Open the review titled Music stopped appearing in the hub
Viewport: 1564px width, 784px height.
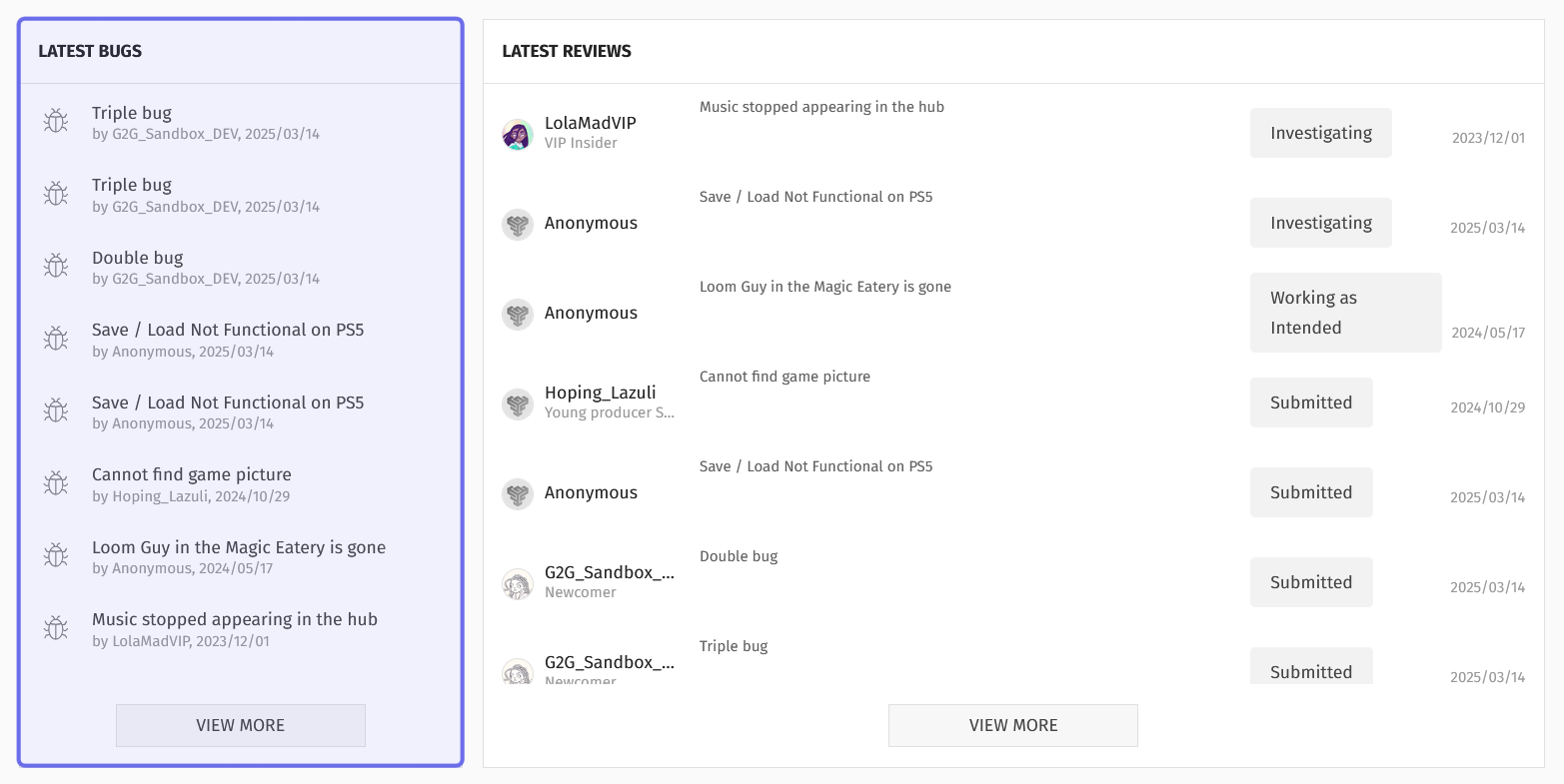821,107
